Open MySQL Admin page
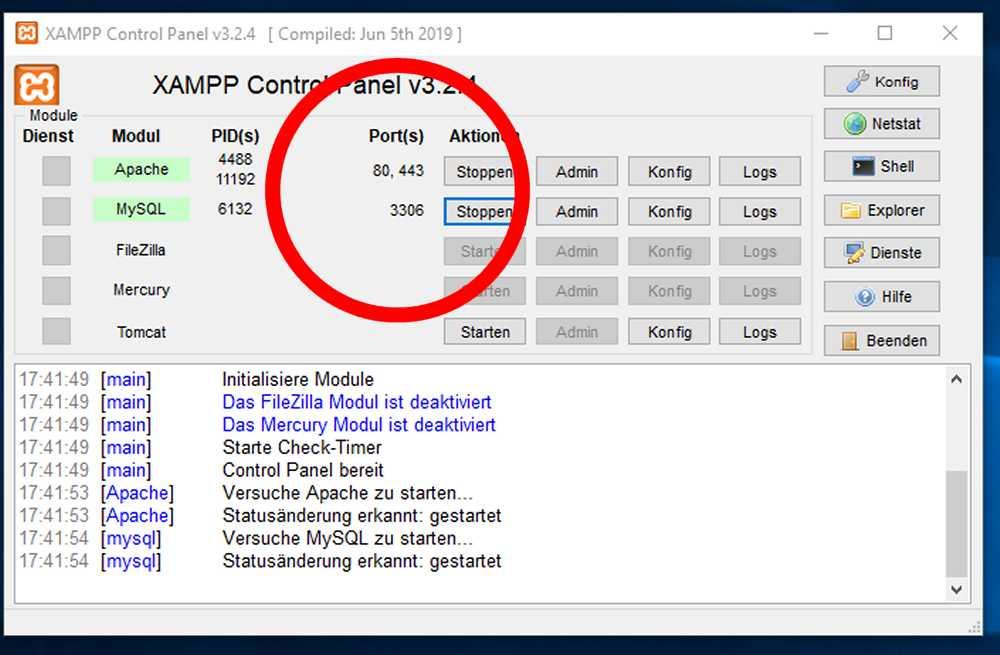This screenshot has height=655, width=1000. [577, 212]
